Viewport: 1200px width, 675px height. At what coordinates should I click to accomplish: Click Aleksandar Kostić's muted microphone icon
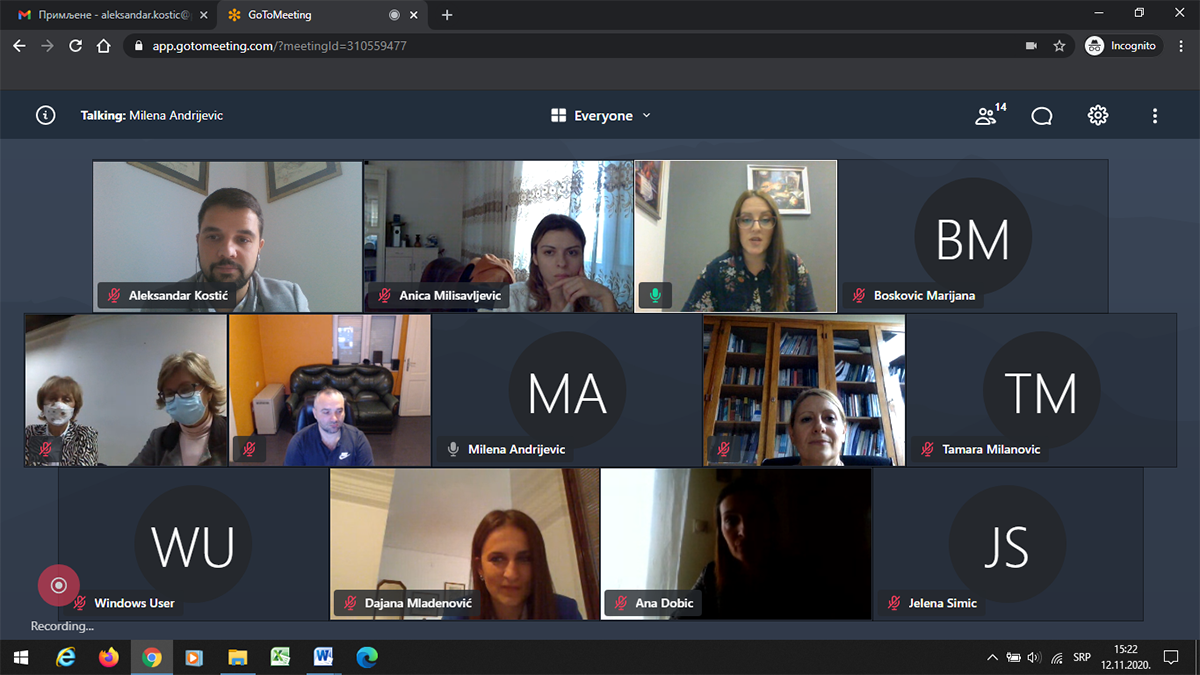pyautogui.click(x=114, y=296)
